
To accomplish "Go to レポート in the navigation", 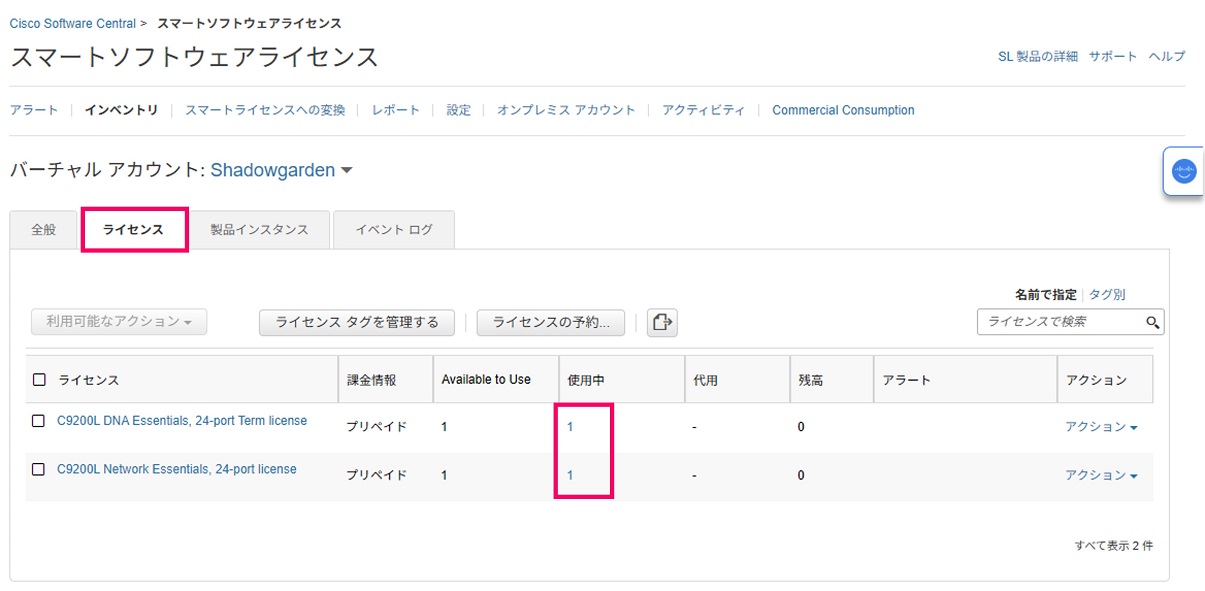I will click(x=396, y=110).
